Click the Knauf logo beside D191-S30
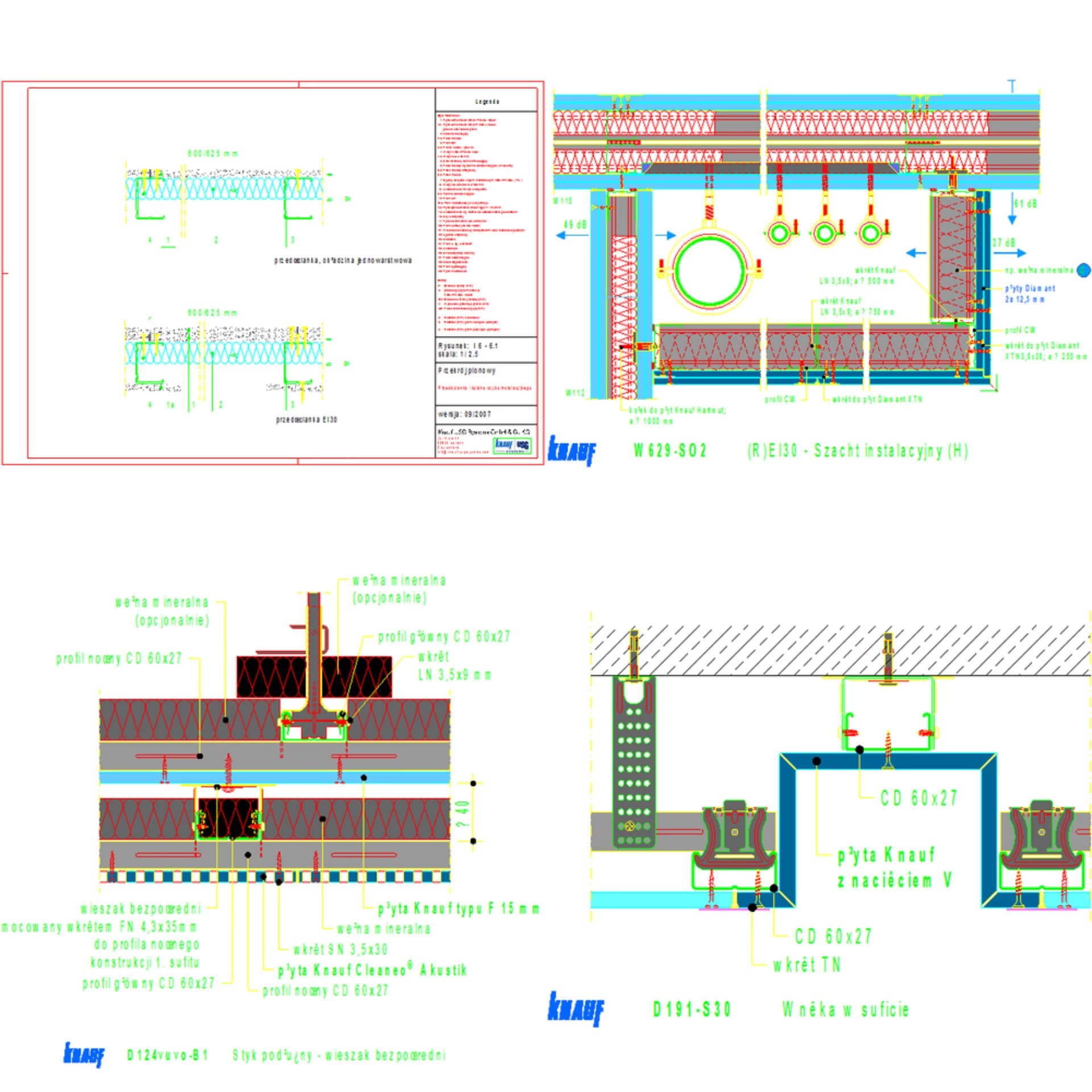Screen dimensions: 1092x1092 pyautogui.click(x=576, y=1009)
